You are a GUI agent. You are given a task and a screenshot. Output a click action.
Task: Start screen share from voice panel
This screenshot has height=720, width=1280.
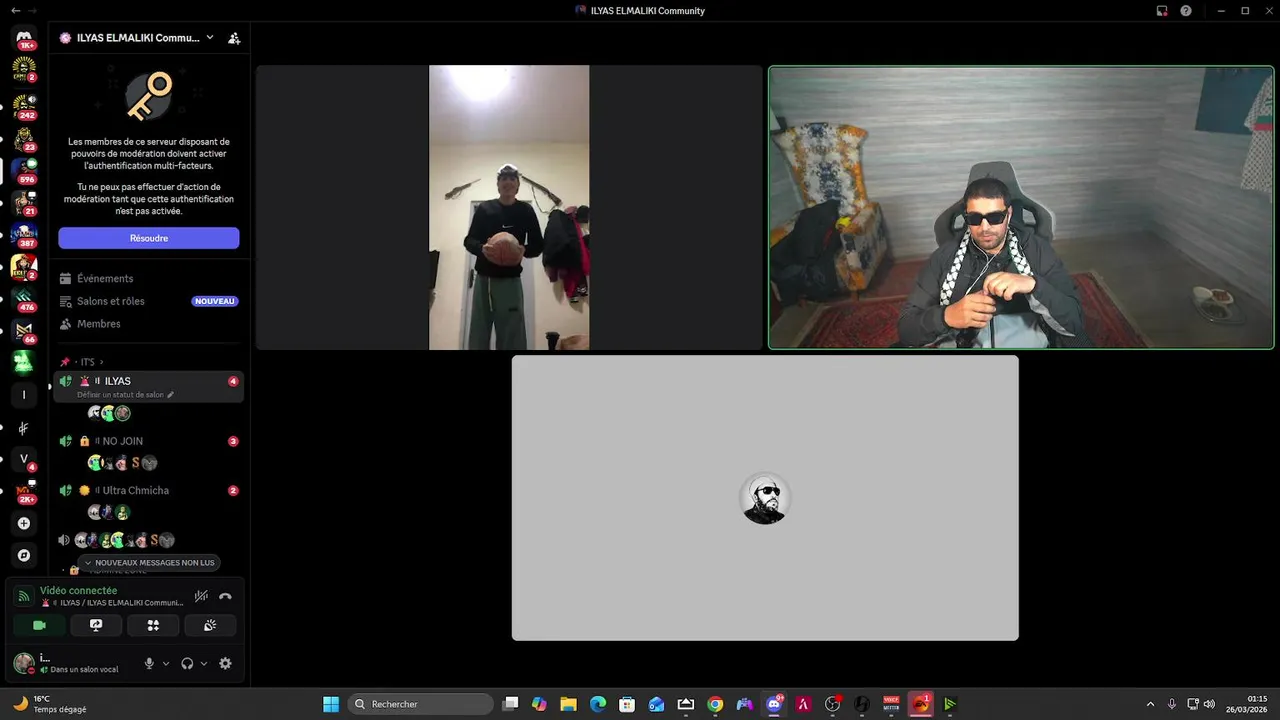(96, 625)
